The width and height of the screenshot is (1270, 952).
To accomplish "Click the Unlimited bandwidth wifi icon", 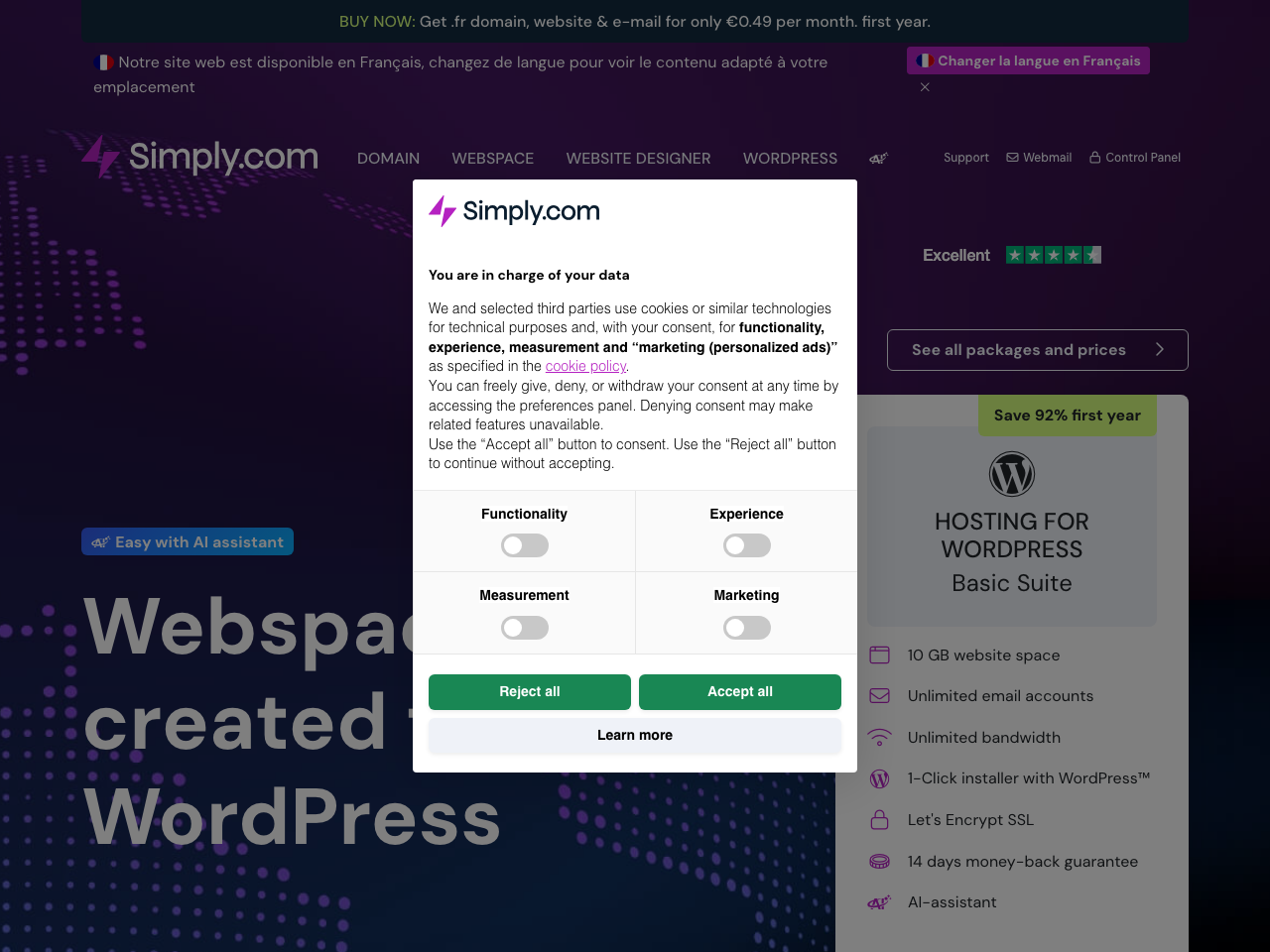I will pos(879,737).
